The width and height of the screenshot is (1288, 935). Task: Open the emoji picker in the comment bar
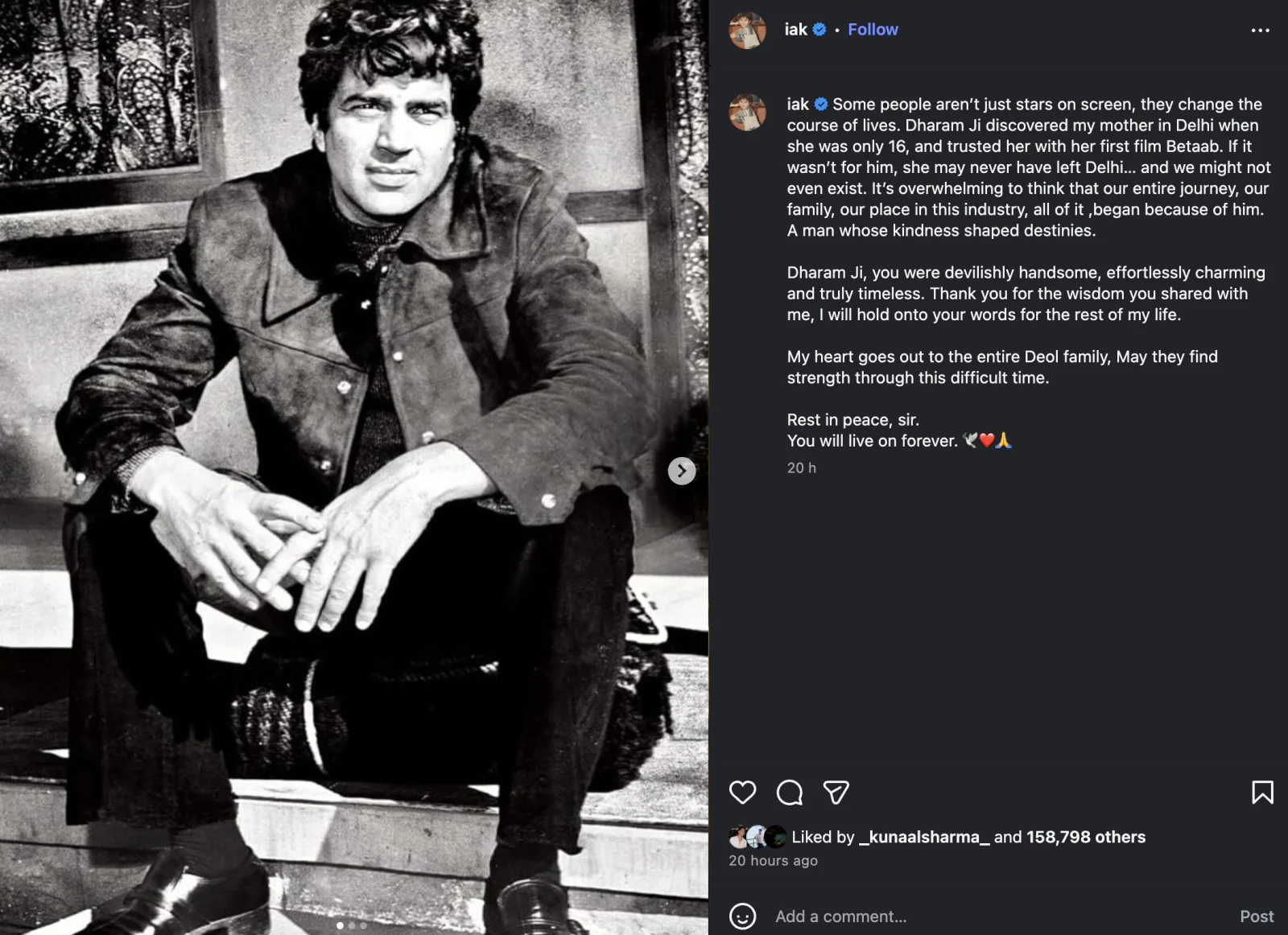pyautogui.click(x=741, y=916)
